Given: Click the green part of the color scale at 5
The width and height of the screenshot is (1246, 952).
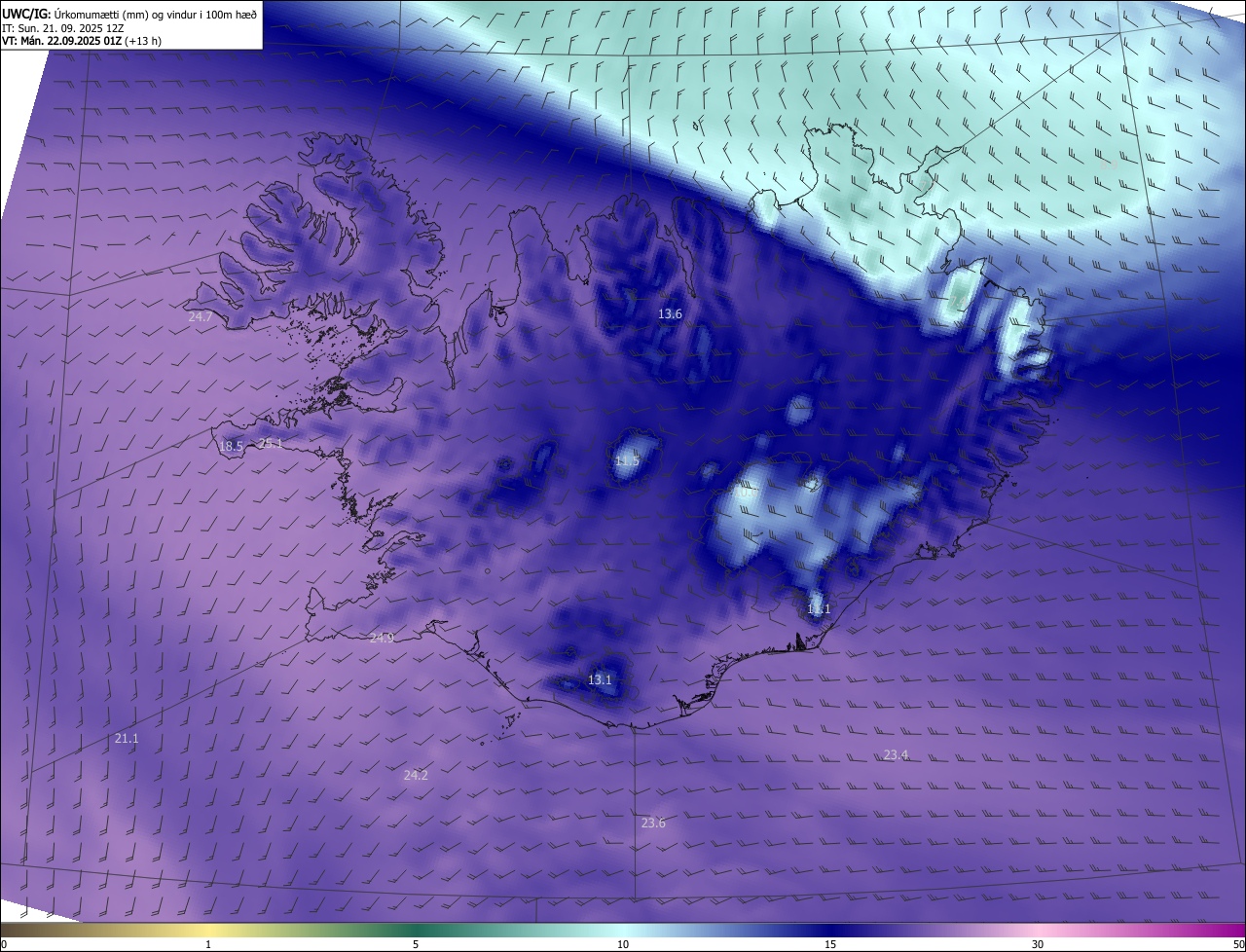Looking at the screenshot, I should pos(416,931).
